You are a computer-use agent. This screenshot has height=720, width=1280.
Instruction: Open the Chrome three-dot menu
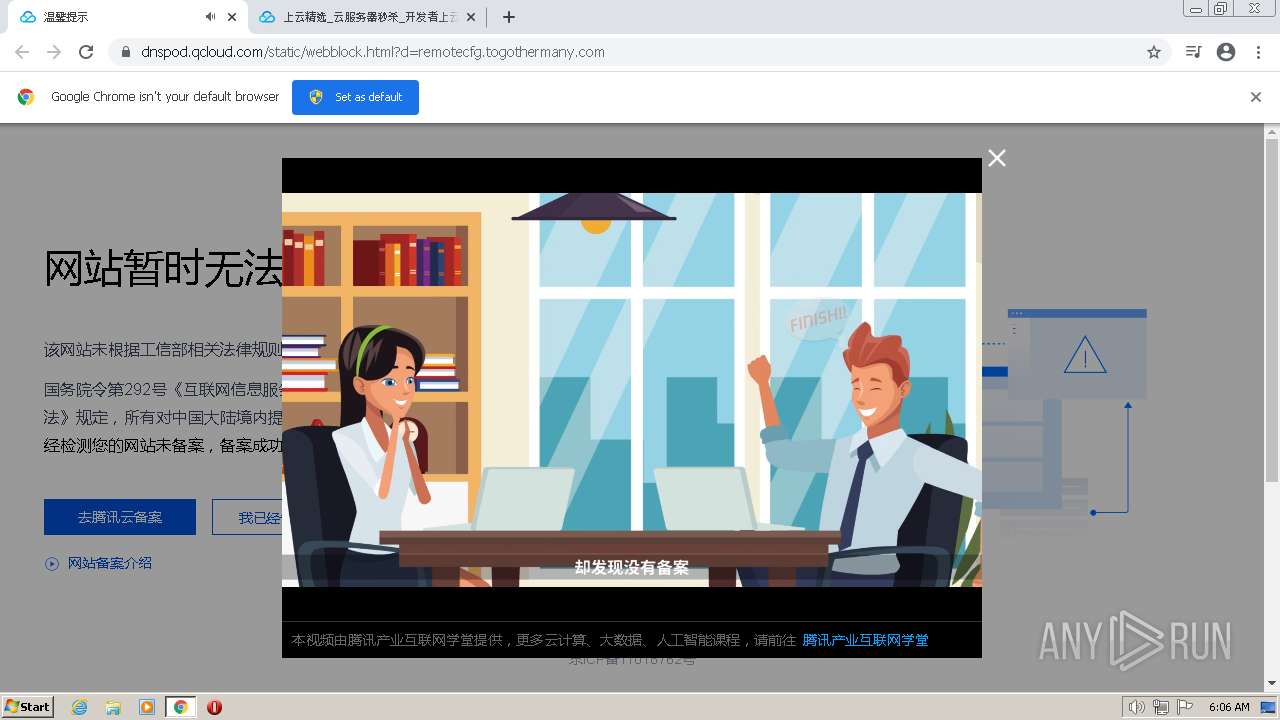1258,52
